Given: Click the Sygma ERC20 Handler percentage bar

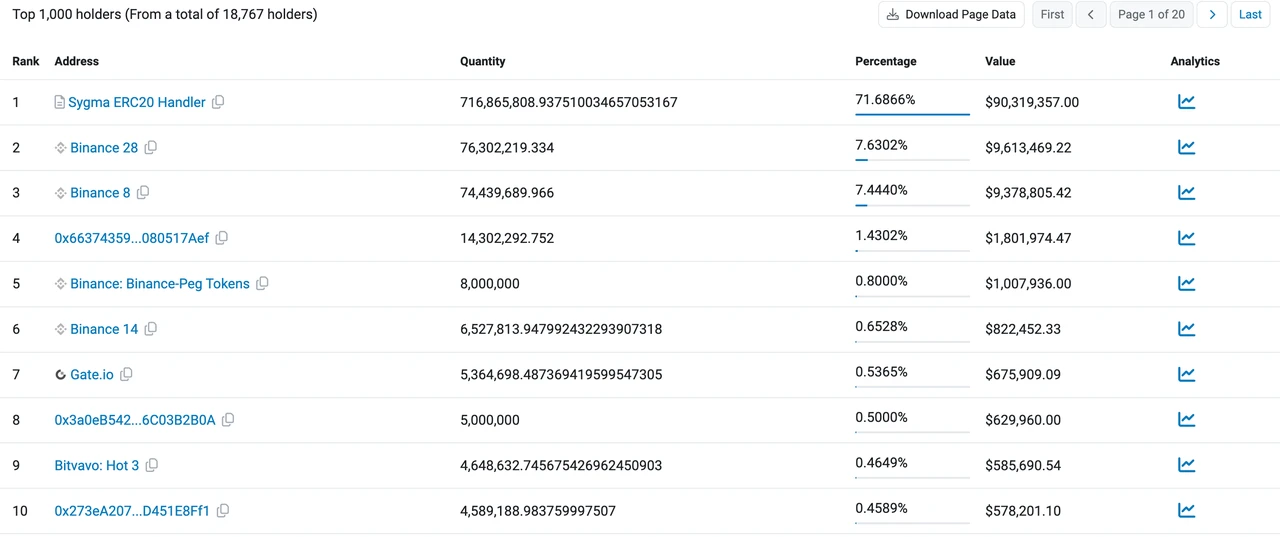Looking at the screenshot, I should pos(912,114).
